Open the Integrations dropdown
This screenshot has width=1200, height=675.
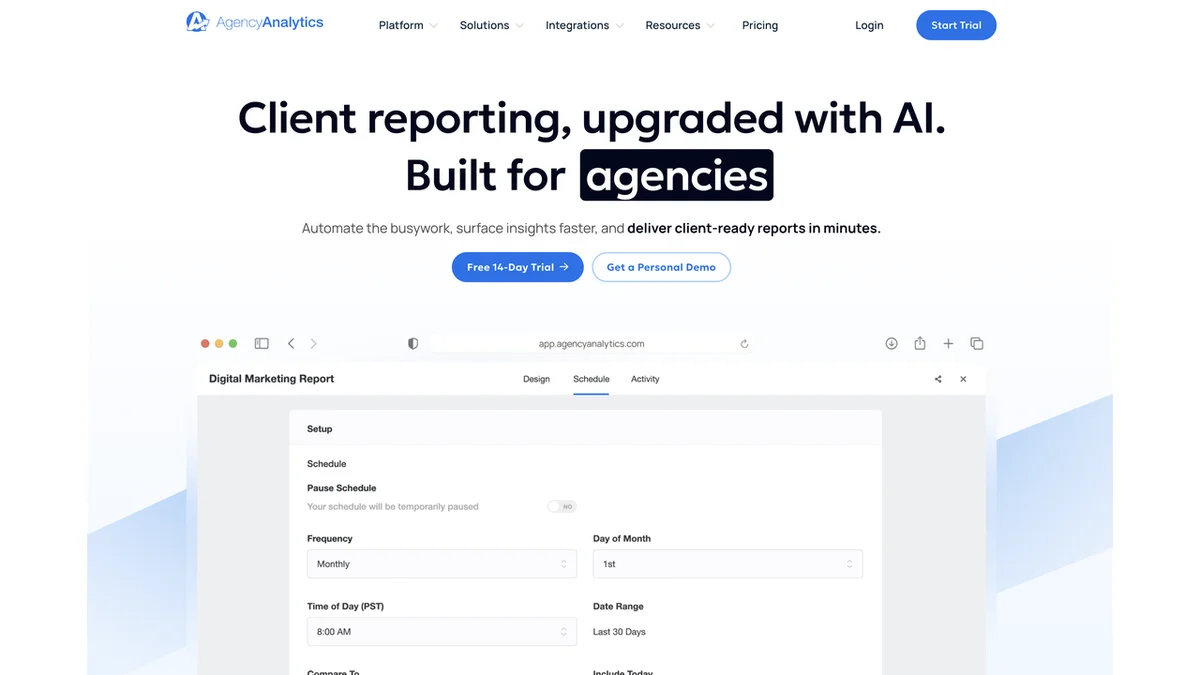(584, 25)
